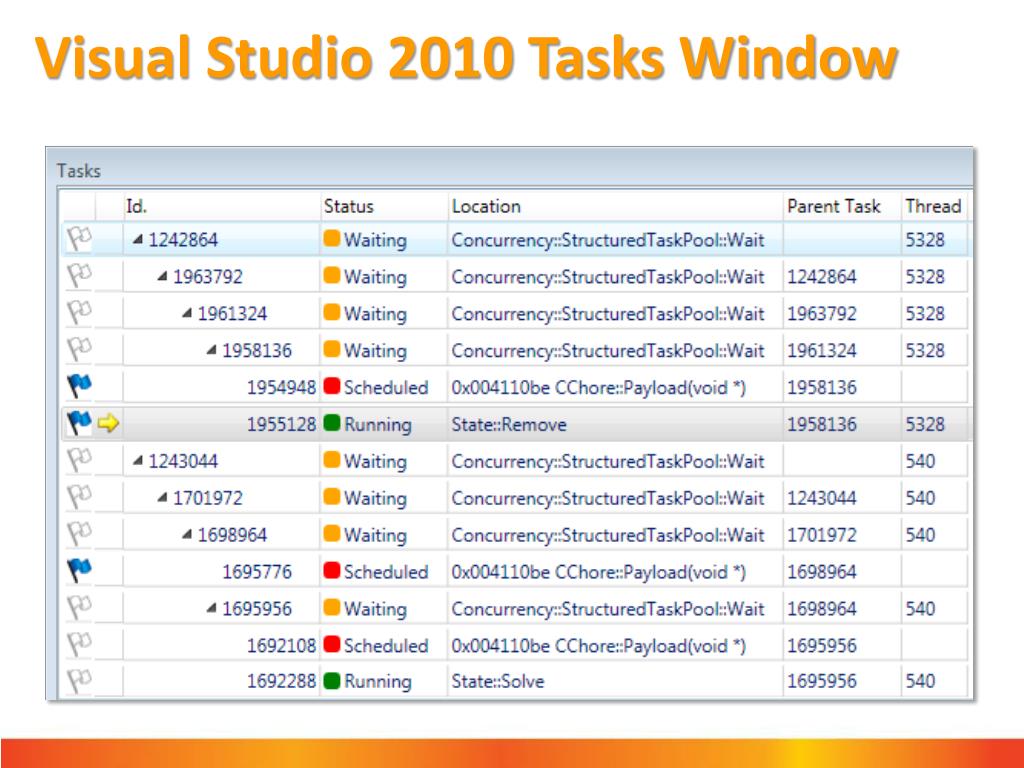Toggle the flag on task 1961324
The width and height of the screenshot is (1024, 768).
79,313
